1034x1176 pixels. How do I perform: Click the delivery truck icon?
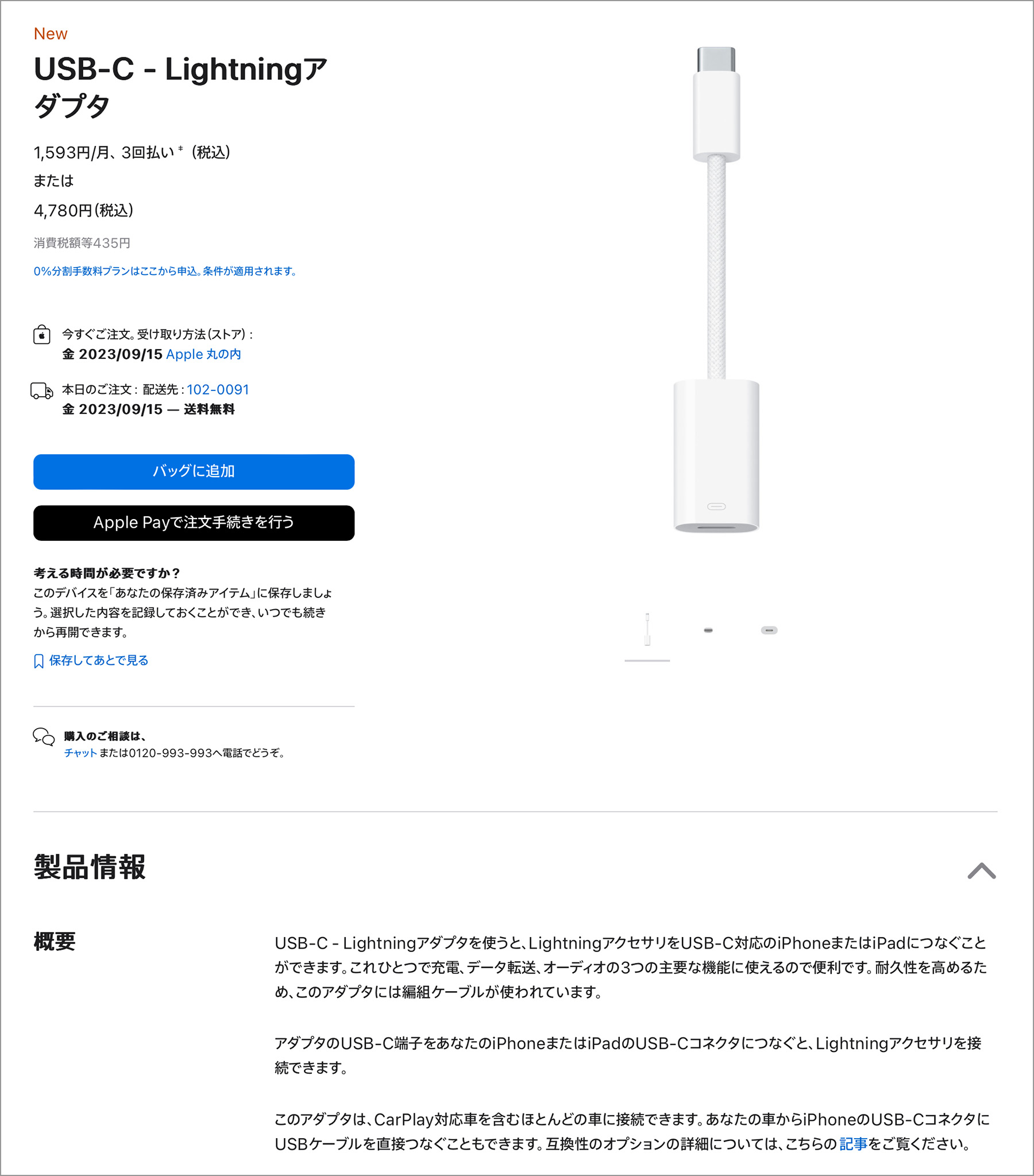click(x=41, y=390)
